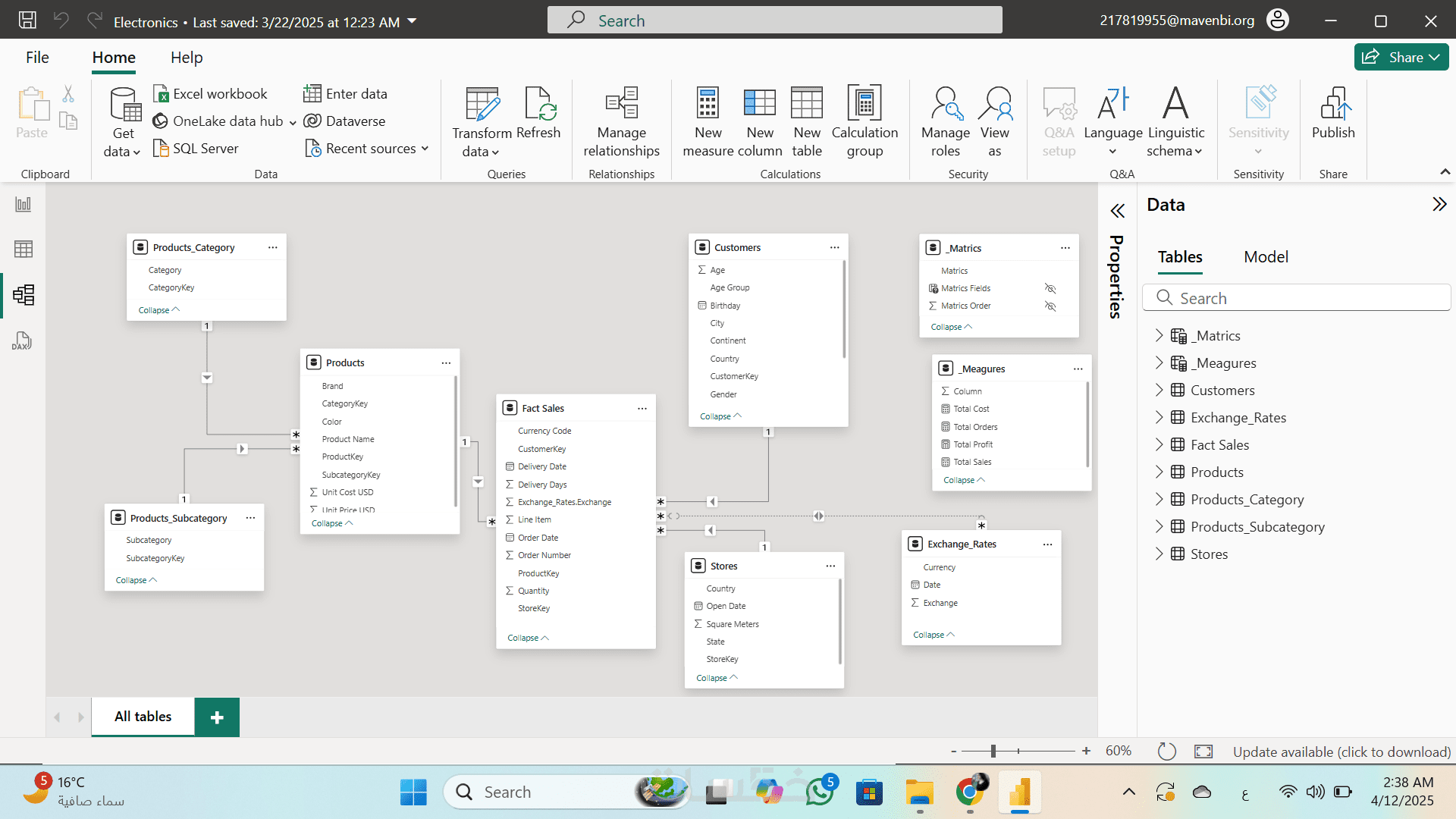Adjust the zoom slider handle
This screenshot has height=819, width=1456.
993,751
